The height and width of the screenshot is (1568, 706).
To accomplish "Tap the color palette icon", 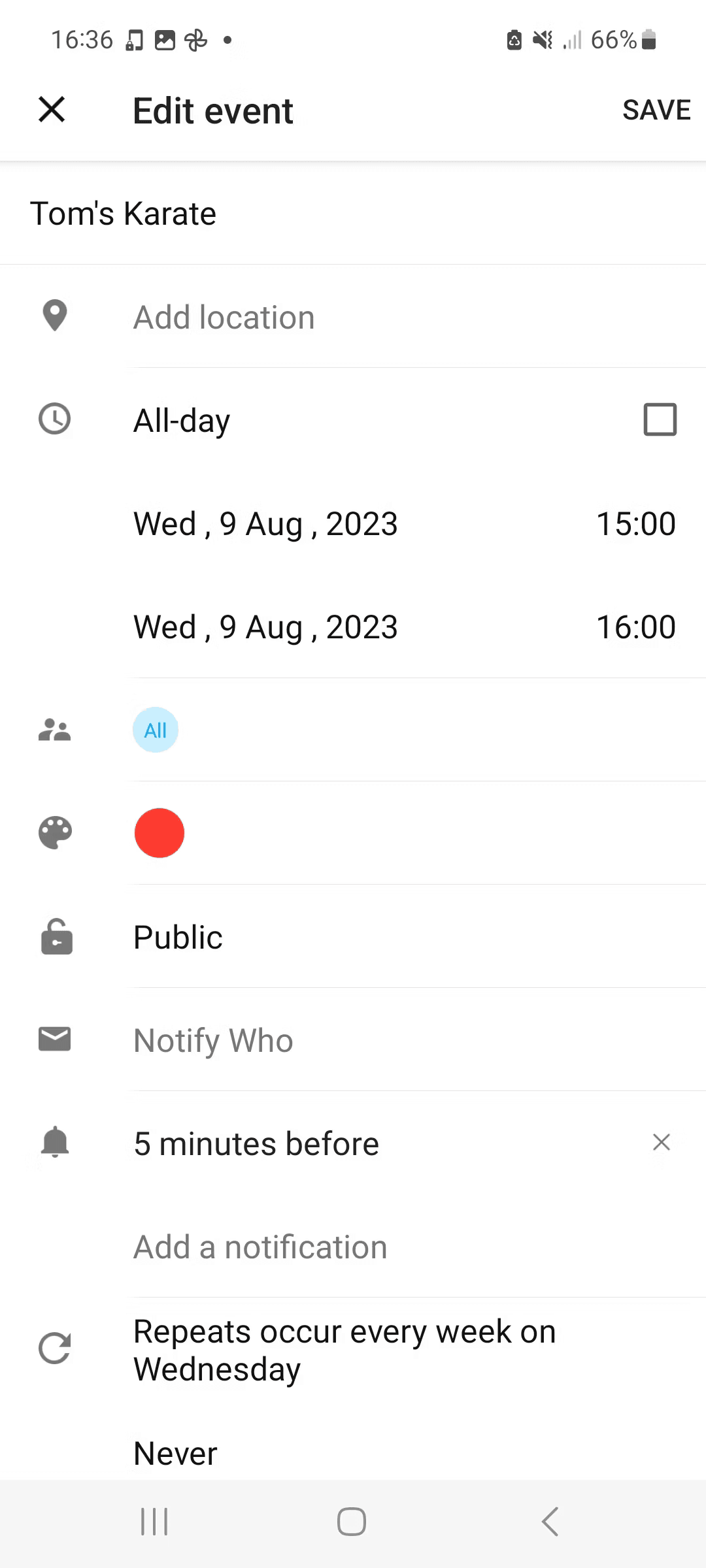I will 55,833.
